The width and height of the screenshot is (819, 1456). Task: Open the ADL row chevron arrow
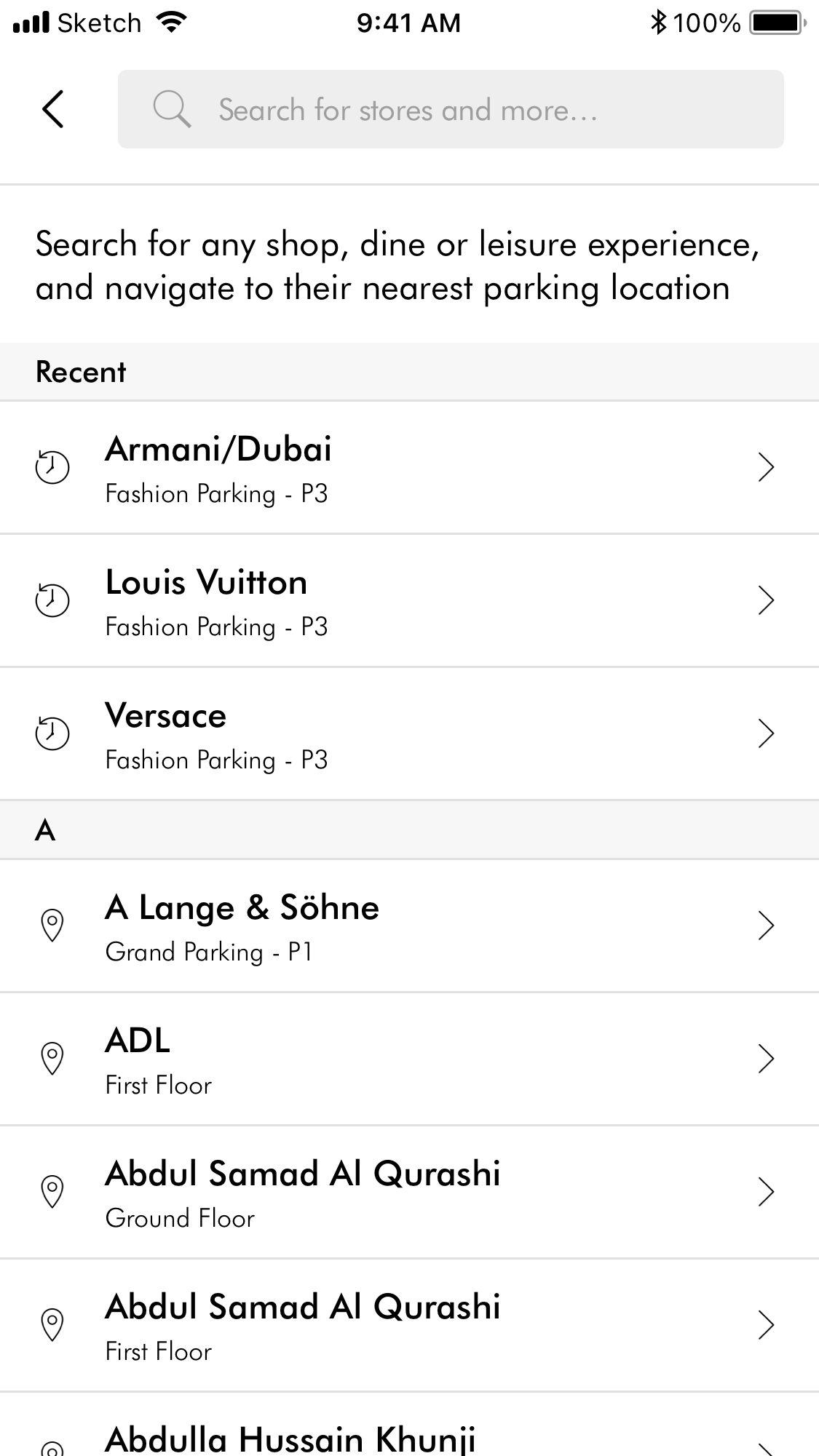(765, 1059)
